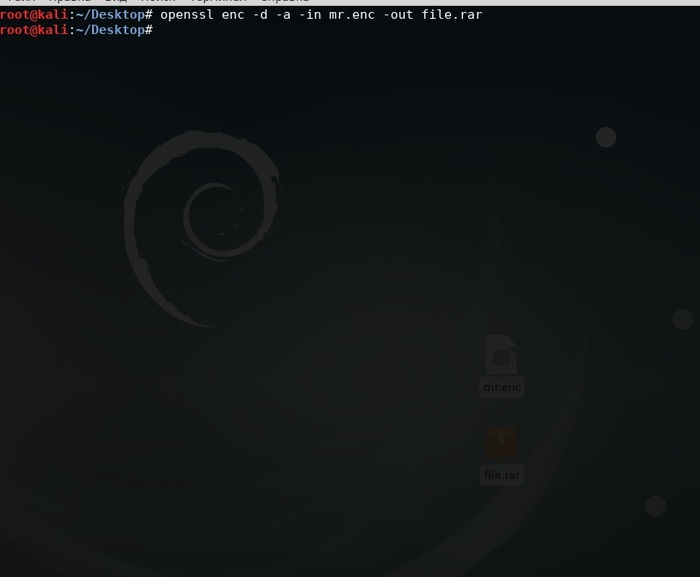Open the Поиск terminal menu
The width and height of the screenshot is (700, 577).
click(158, 2)
